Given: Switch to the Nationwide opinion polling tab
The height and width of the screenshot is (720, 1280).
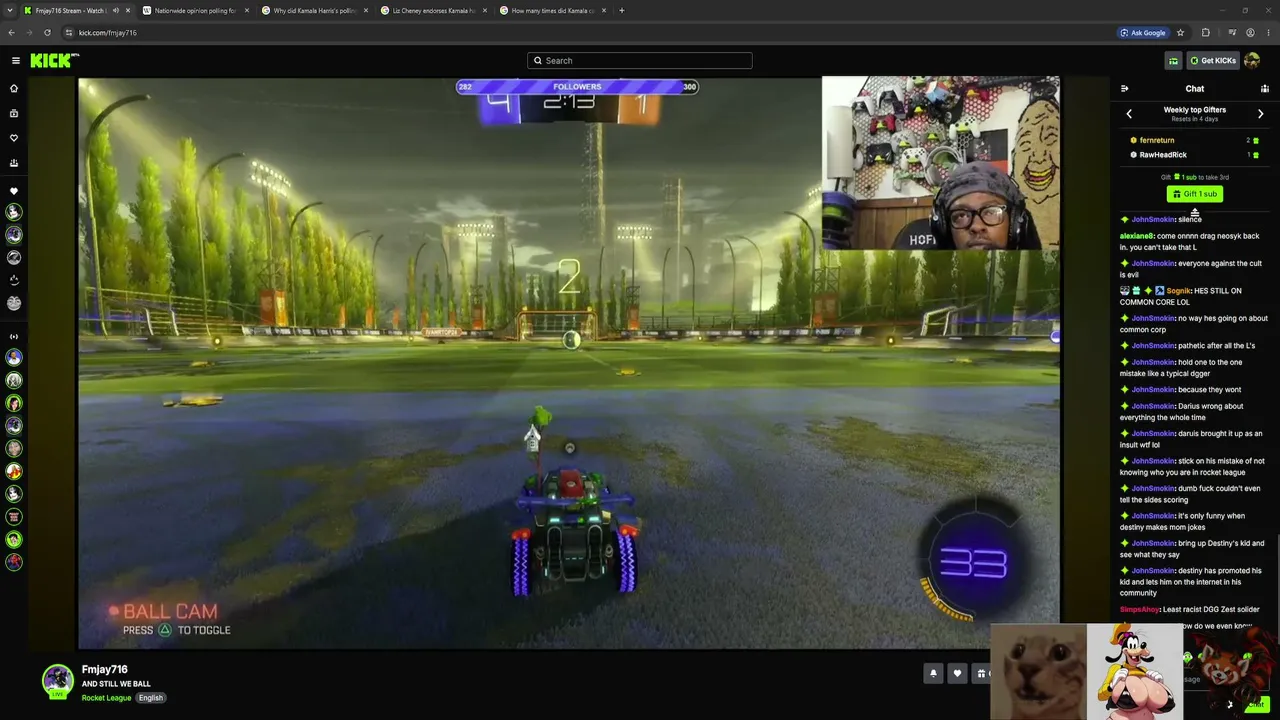Looking at the screenshot, I should [195, 10].
